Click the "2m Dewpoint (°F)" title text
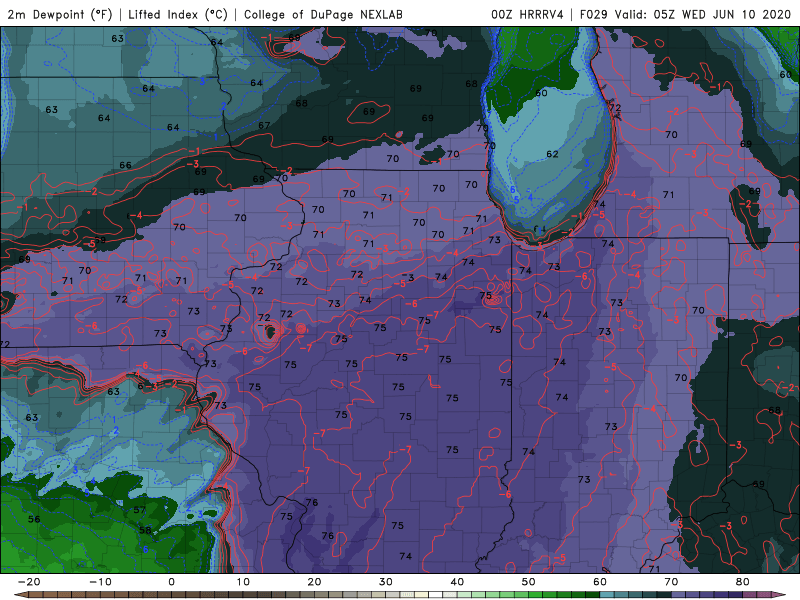 (60, 15)
